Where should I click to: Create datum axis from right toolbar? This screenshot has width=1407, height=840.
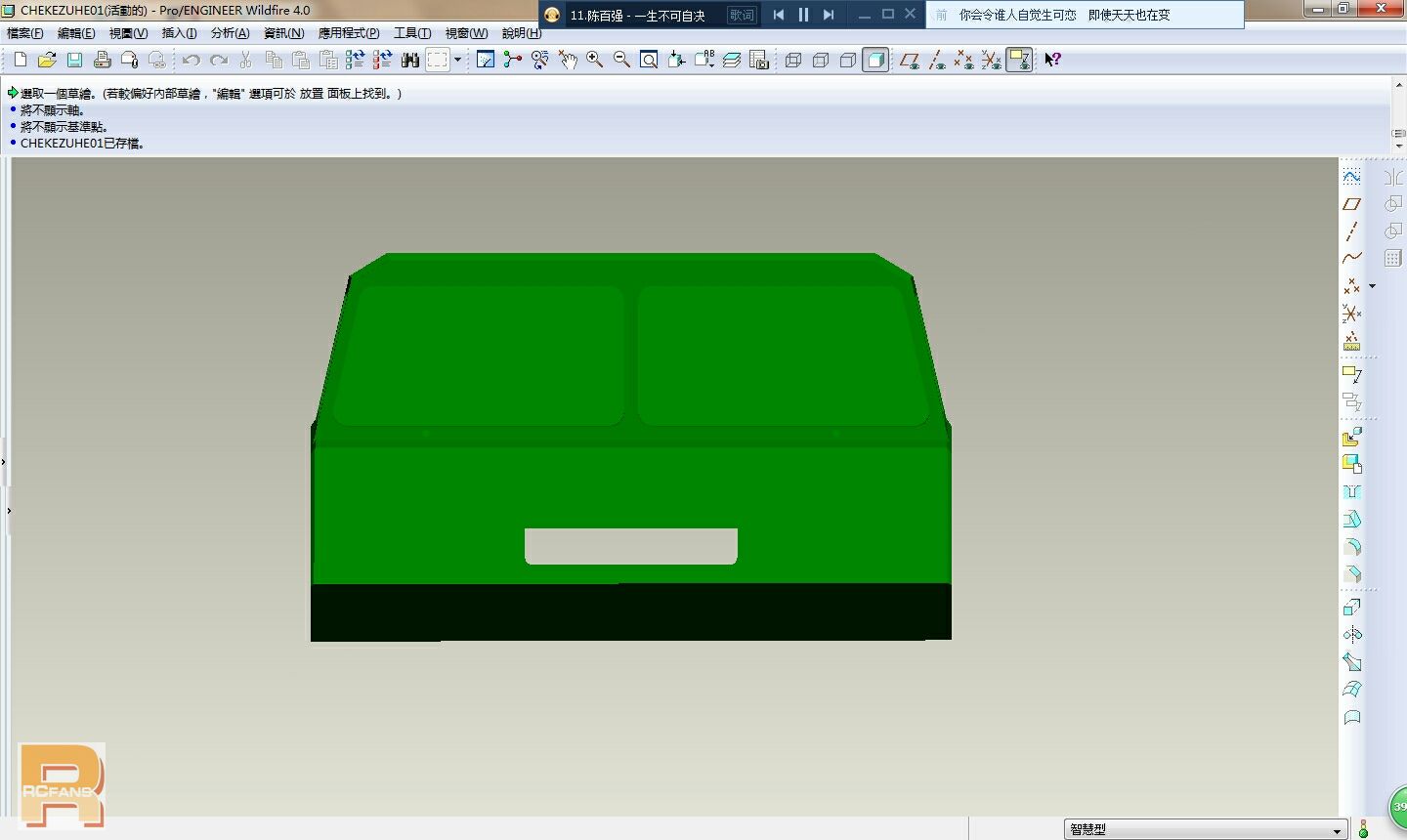pos(1352,231)
